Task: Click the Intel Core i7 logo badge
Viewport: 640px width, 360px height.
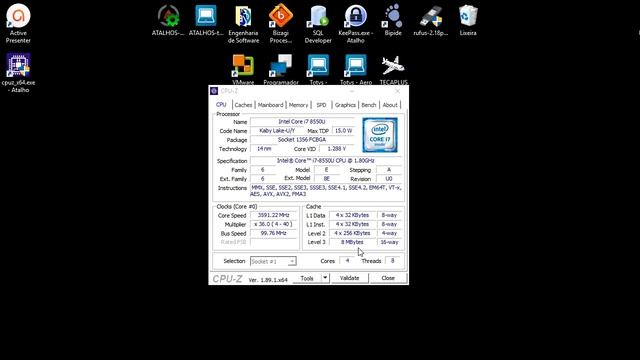Action: pyautogui.click(x=380, y=135)
